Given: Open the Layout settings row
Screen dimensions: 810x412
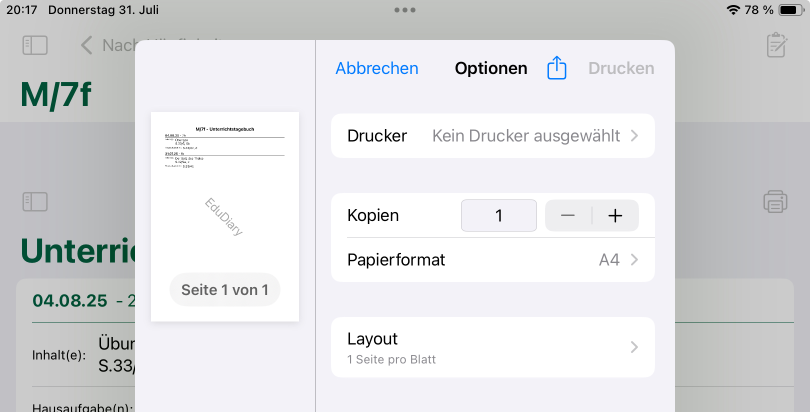Looking at the screenshot, I should [x=492, y=347].
